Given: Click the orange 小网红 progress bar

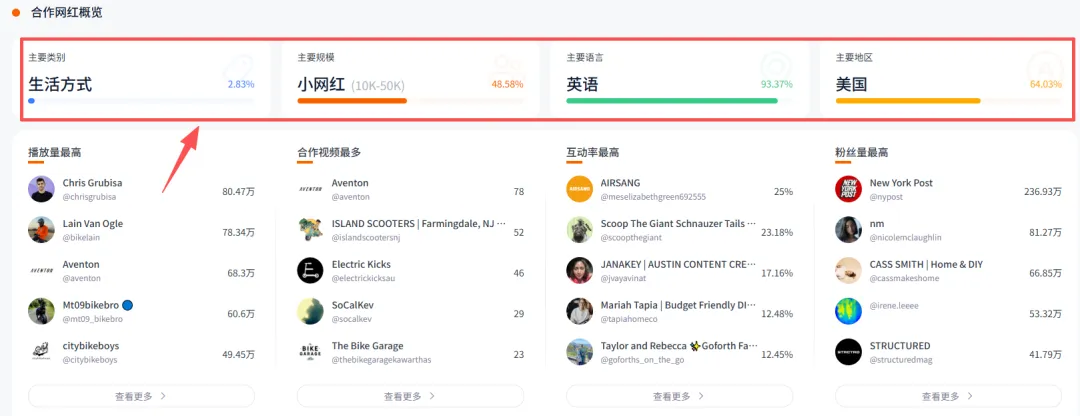Looking at the screenshot, I should 352,101.
